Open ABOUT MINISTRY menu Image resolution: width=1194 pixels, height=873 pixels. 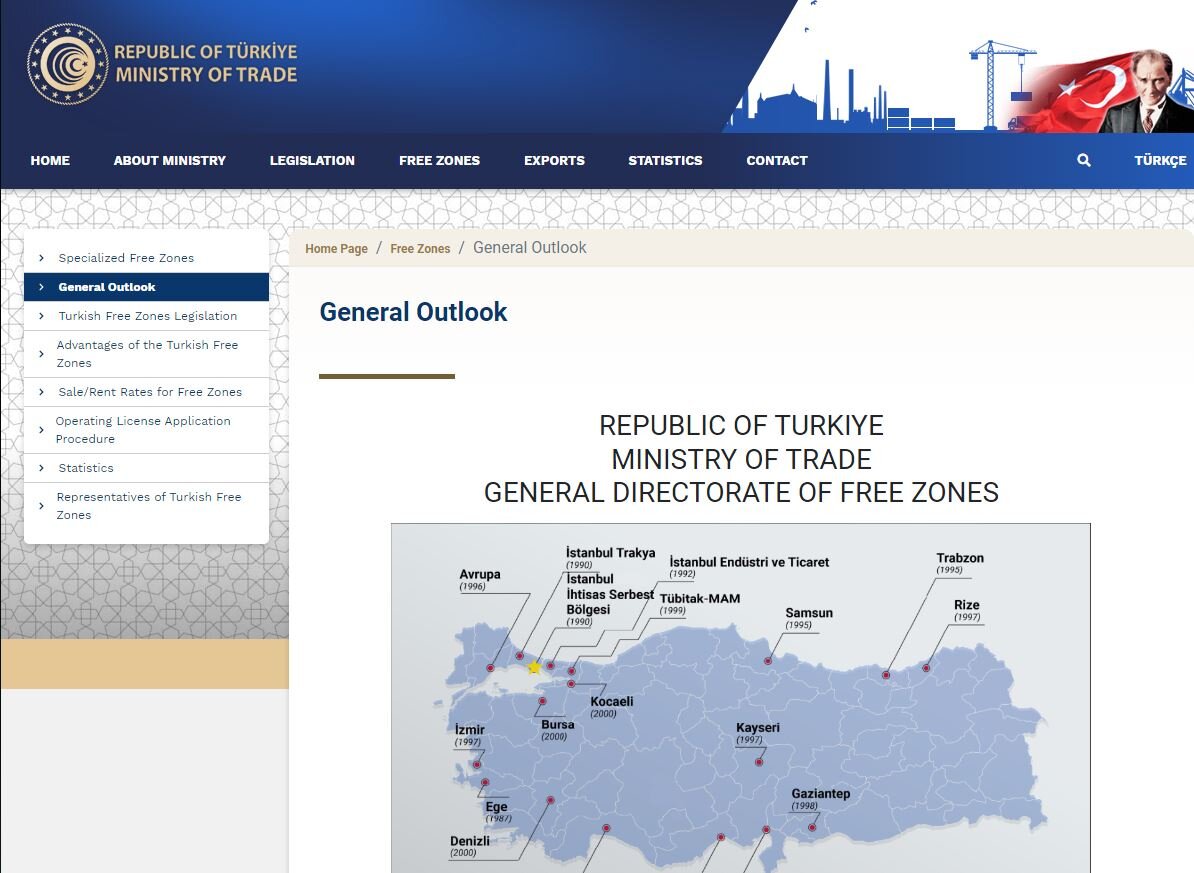(x=170, y=161)
